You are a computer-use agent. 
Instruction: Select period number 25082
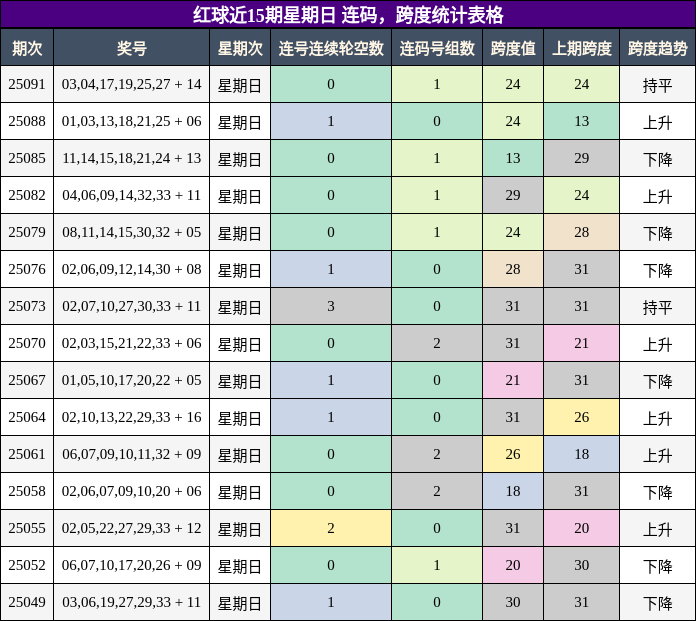pos(27,195)
